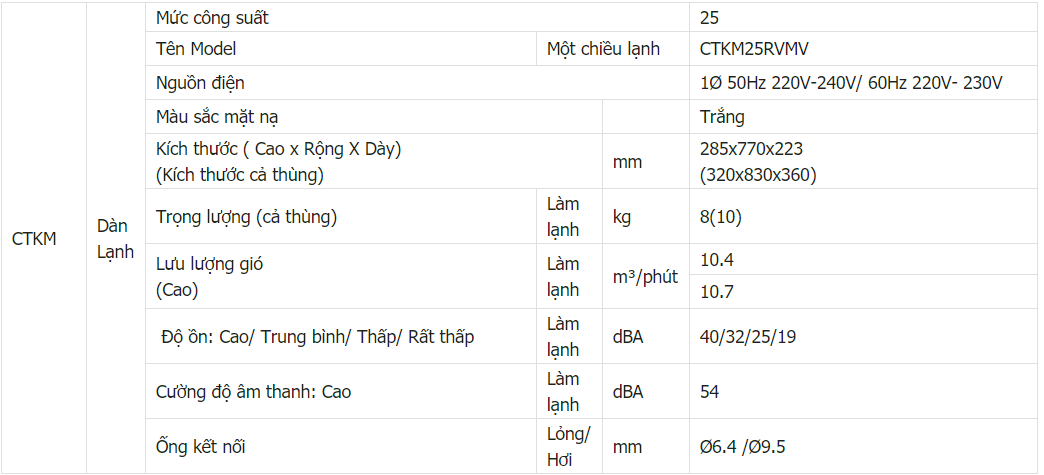Click the Một chiều lạnh cell
1044x475 pixels.
603,49
